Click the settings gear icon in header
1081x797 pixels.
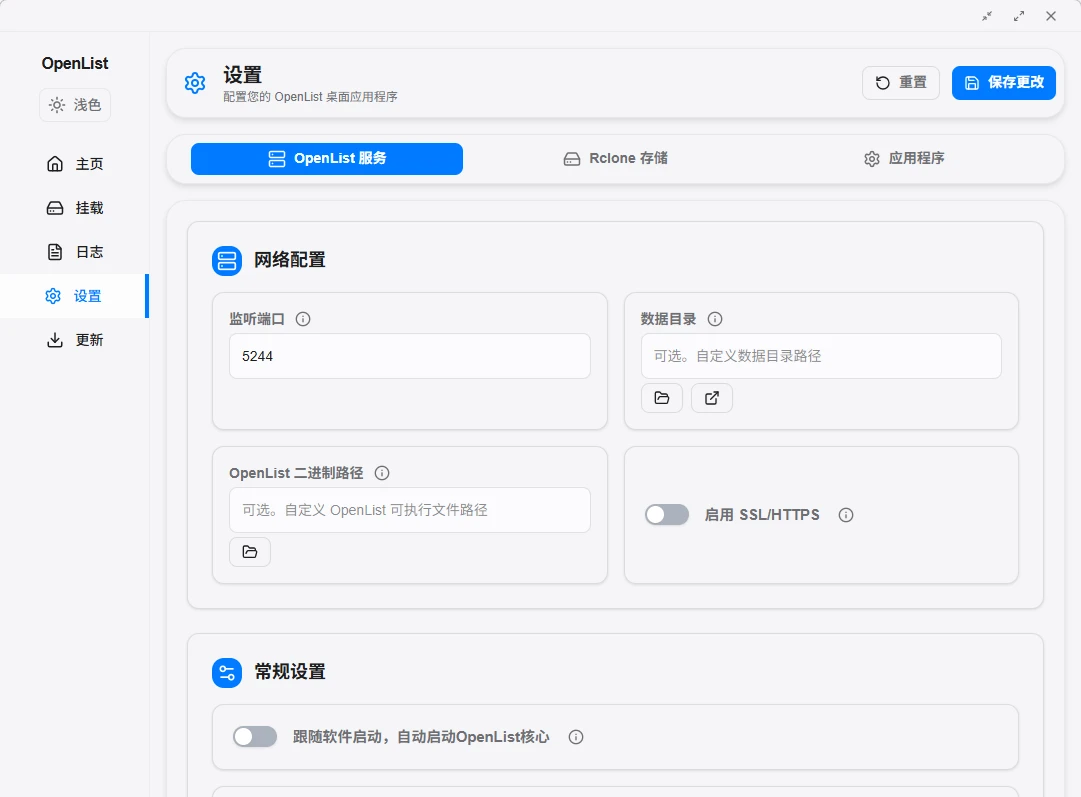(x=195, y=83)
